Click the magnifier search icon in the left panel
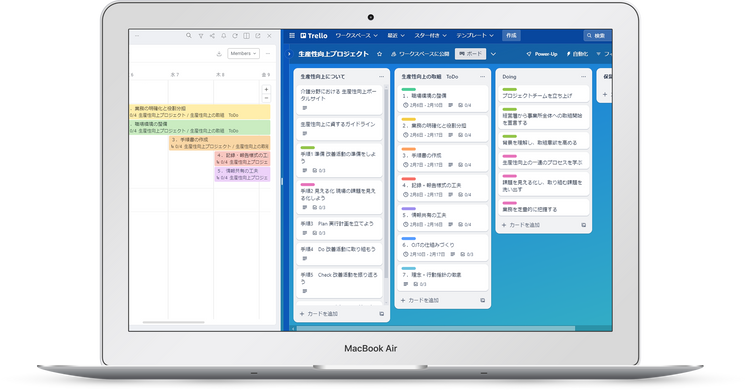This screenshot has width=746, height=390. [x=189, y=36]
